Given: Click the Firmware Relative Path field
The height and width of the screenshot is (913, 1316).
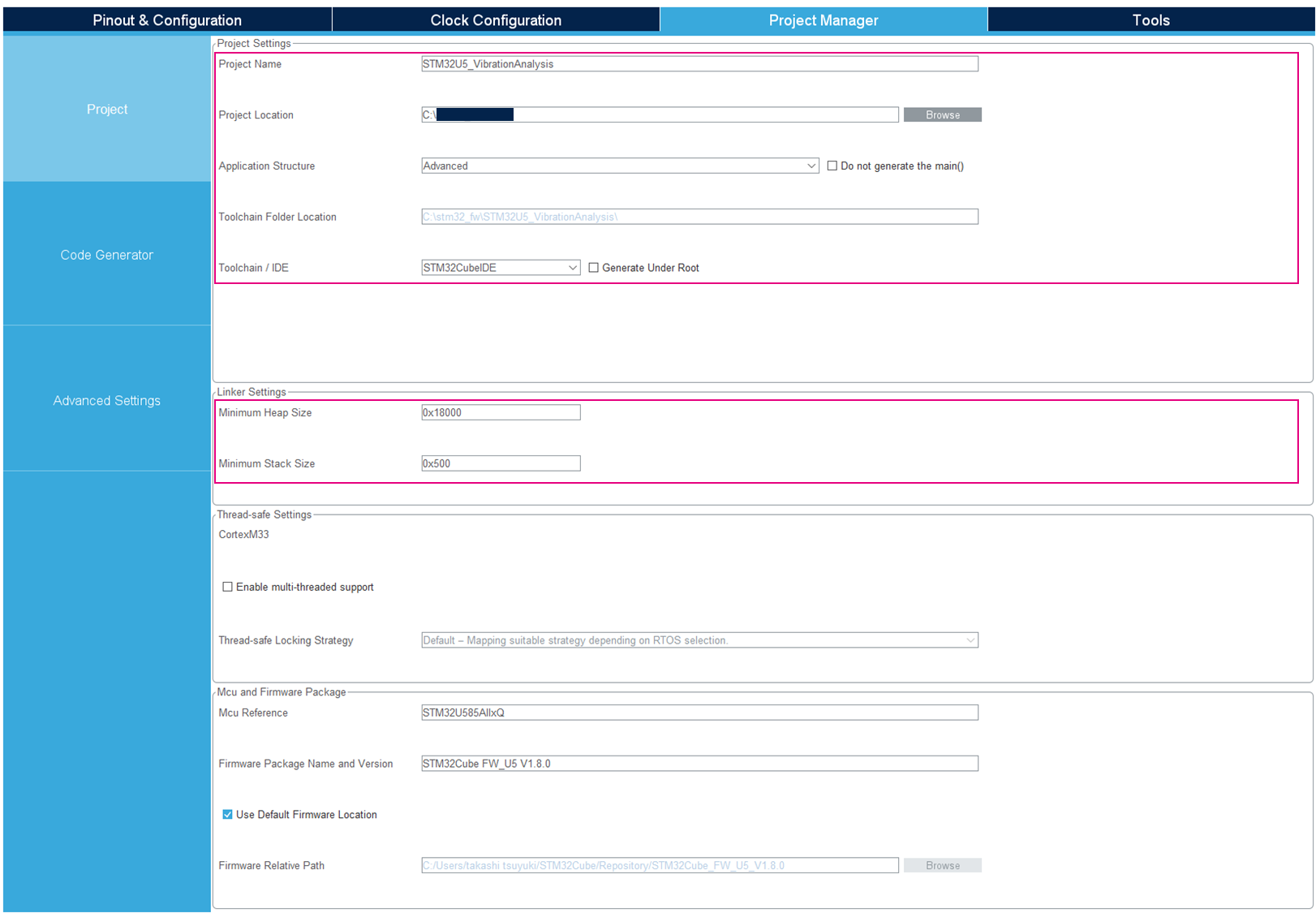Looking at the screenshot, I should (660, 865).
